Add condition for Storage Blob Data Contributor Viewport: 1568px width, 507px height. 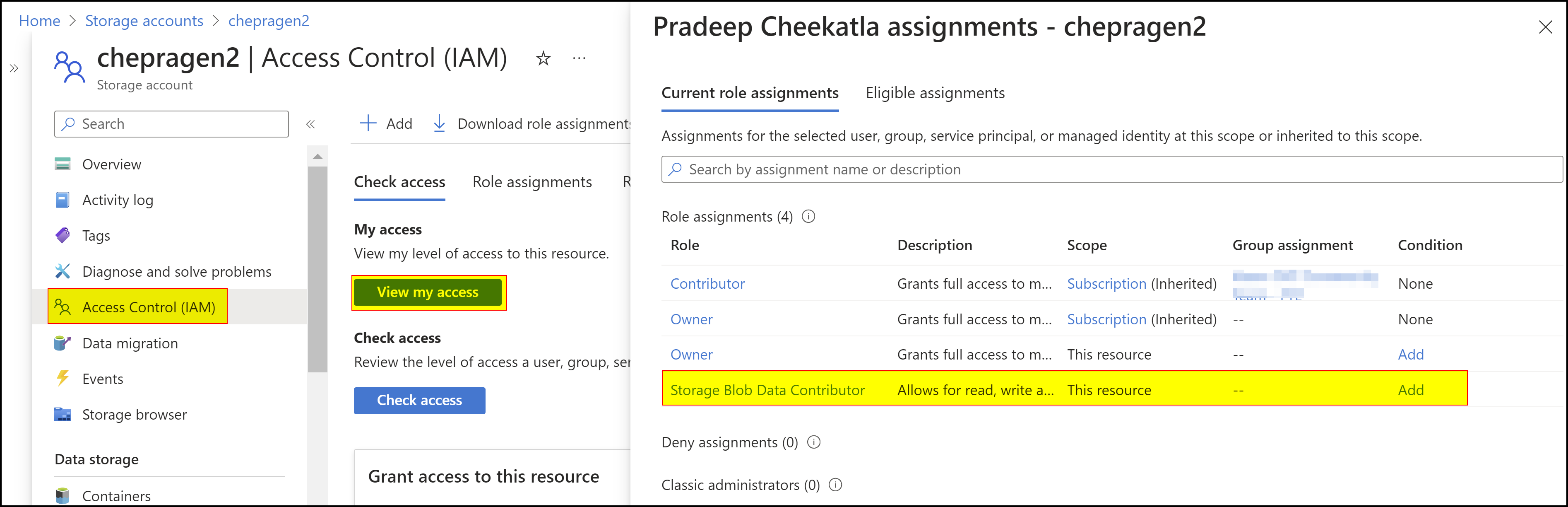coord(1410,390)
